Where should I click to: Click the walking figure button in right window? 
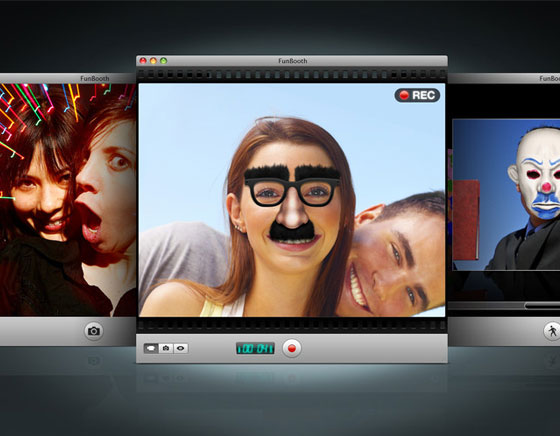point(552,331)
